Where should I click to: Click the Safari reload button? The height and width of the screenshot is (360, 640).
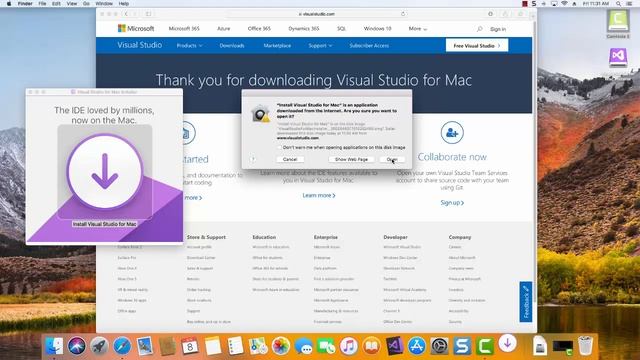403,14
